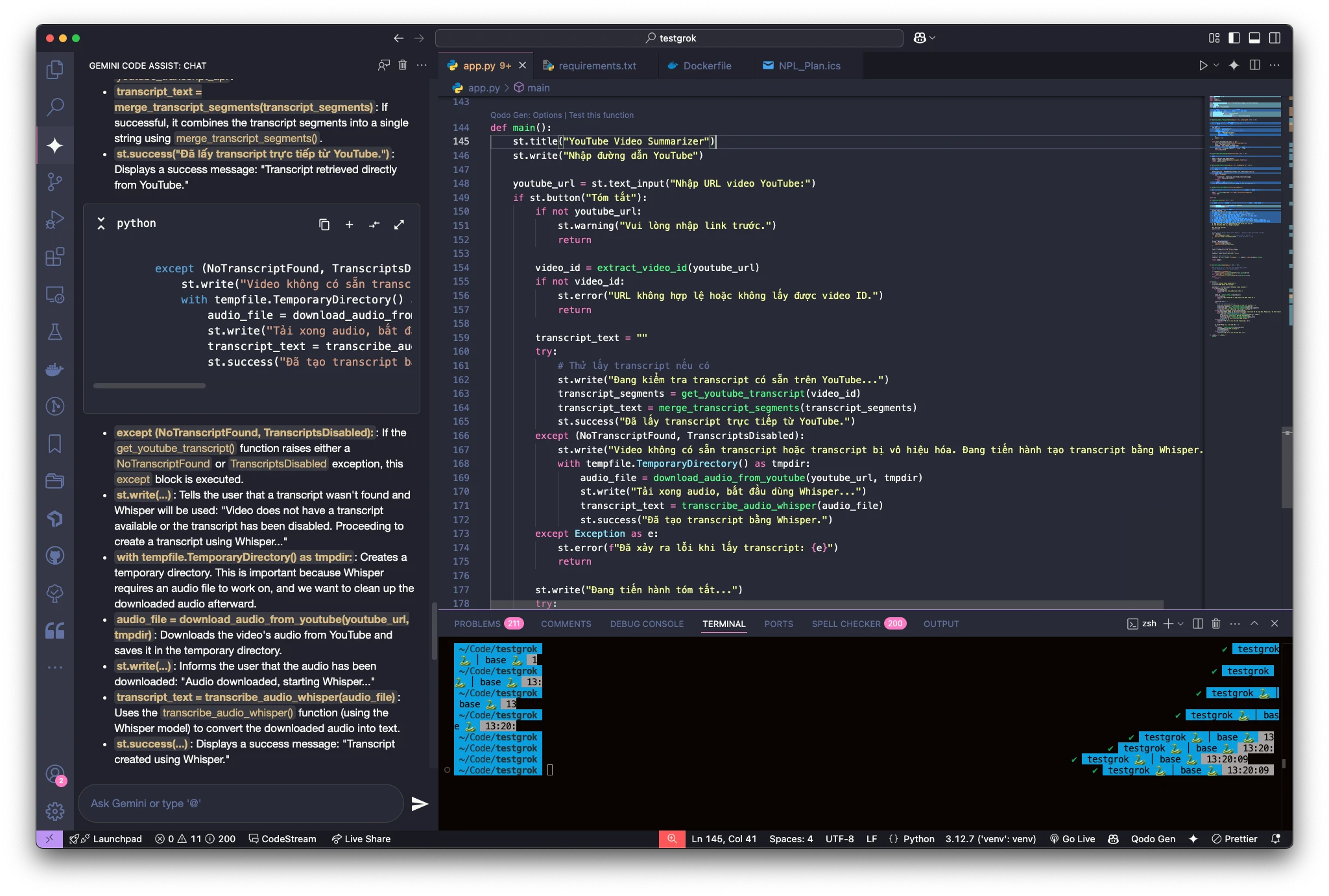Screen dimensions: 1329x896
Task: Open Source Control view
Action: 55,182
